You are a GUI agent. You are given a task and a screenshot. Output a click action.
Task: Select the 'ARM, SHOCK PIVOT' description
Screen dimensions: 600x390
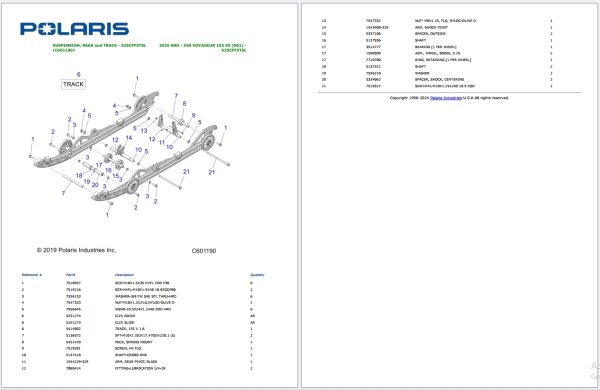(x=431, y=28)
